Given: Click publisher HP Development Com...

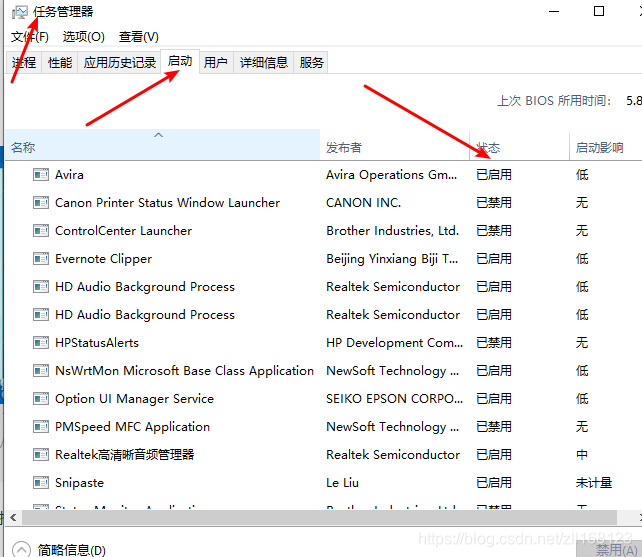Looking at the screenshot, I should coord(394,343).
